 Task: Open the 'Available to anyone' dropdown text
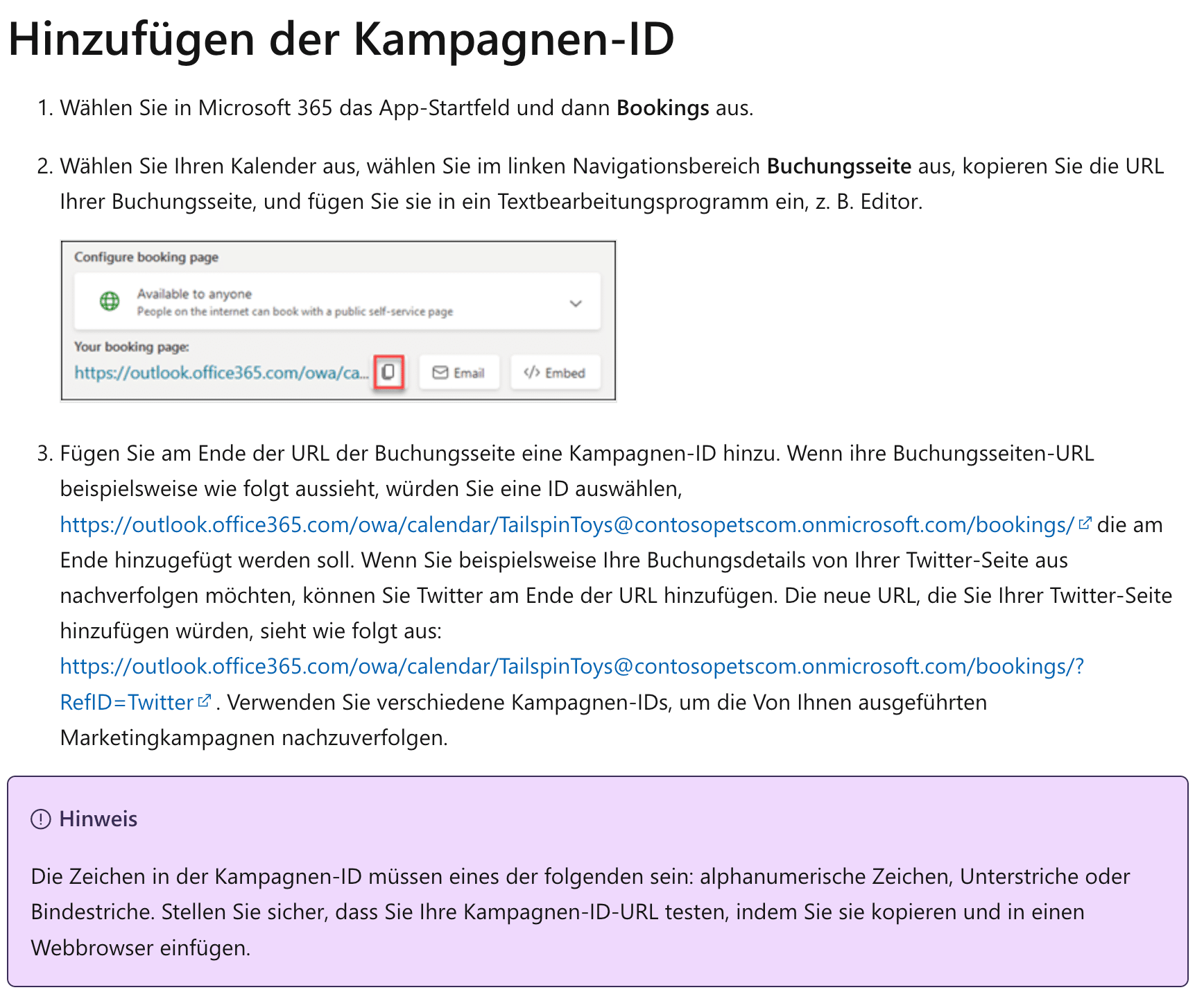click(x=194, y=294)
